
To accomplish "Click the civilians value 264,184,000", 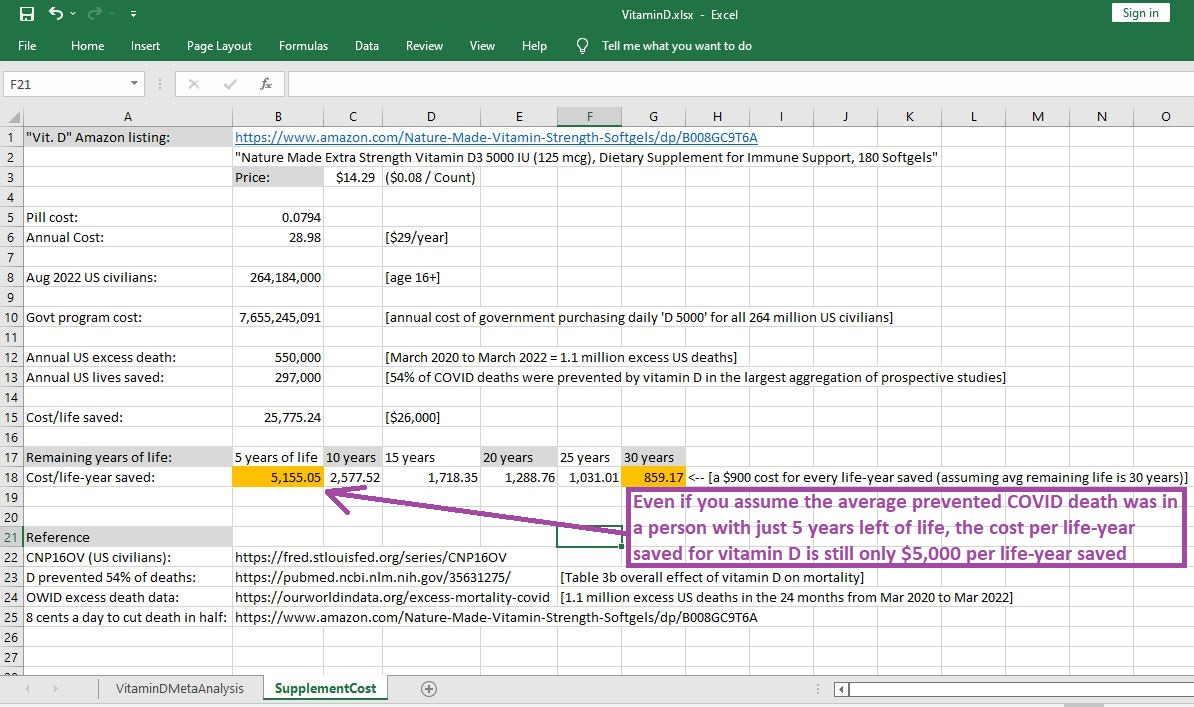I will 278,277.
